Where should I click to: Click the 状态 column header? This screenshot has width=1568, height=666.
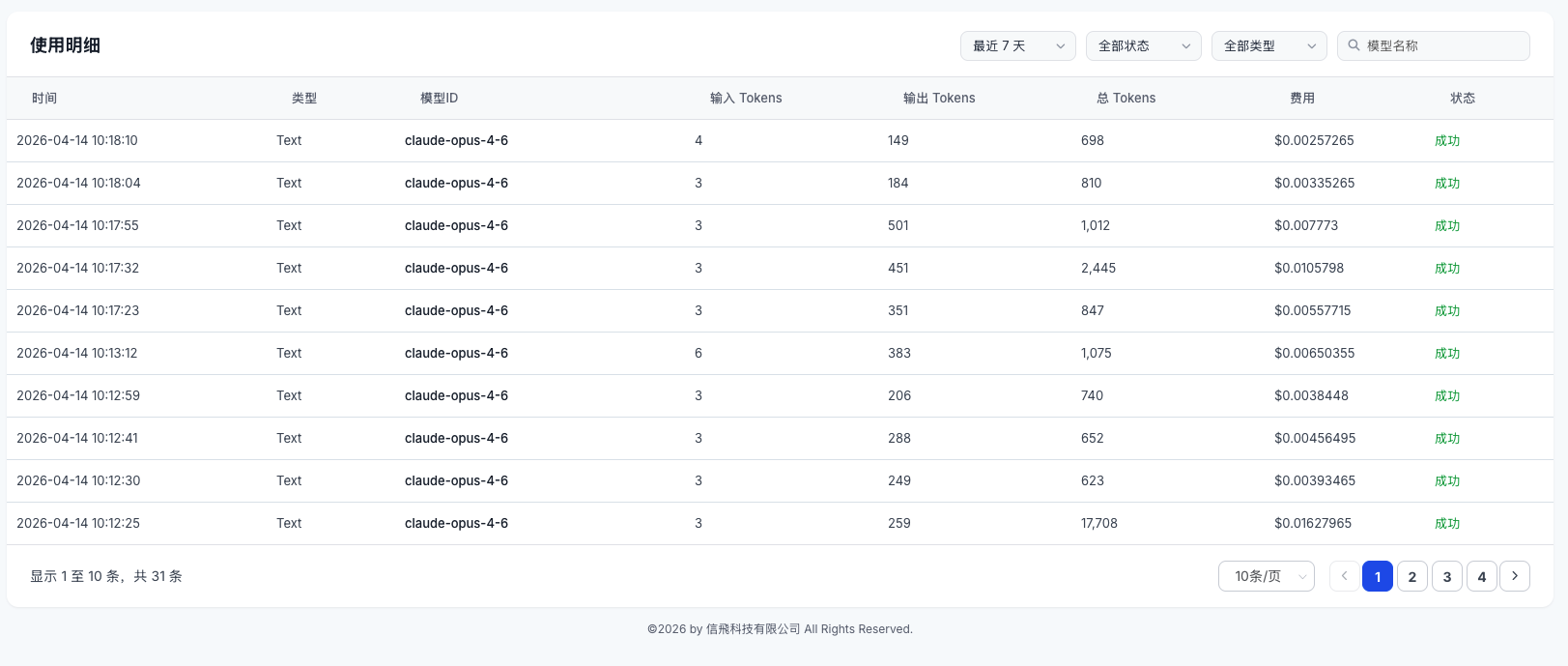pyautogui.click(x=1463, y=99)
